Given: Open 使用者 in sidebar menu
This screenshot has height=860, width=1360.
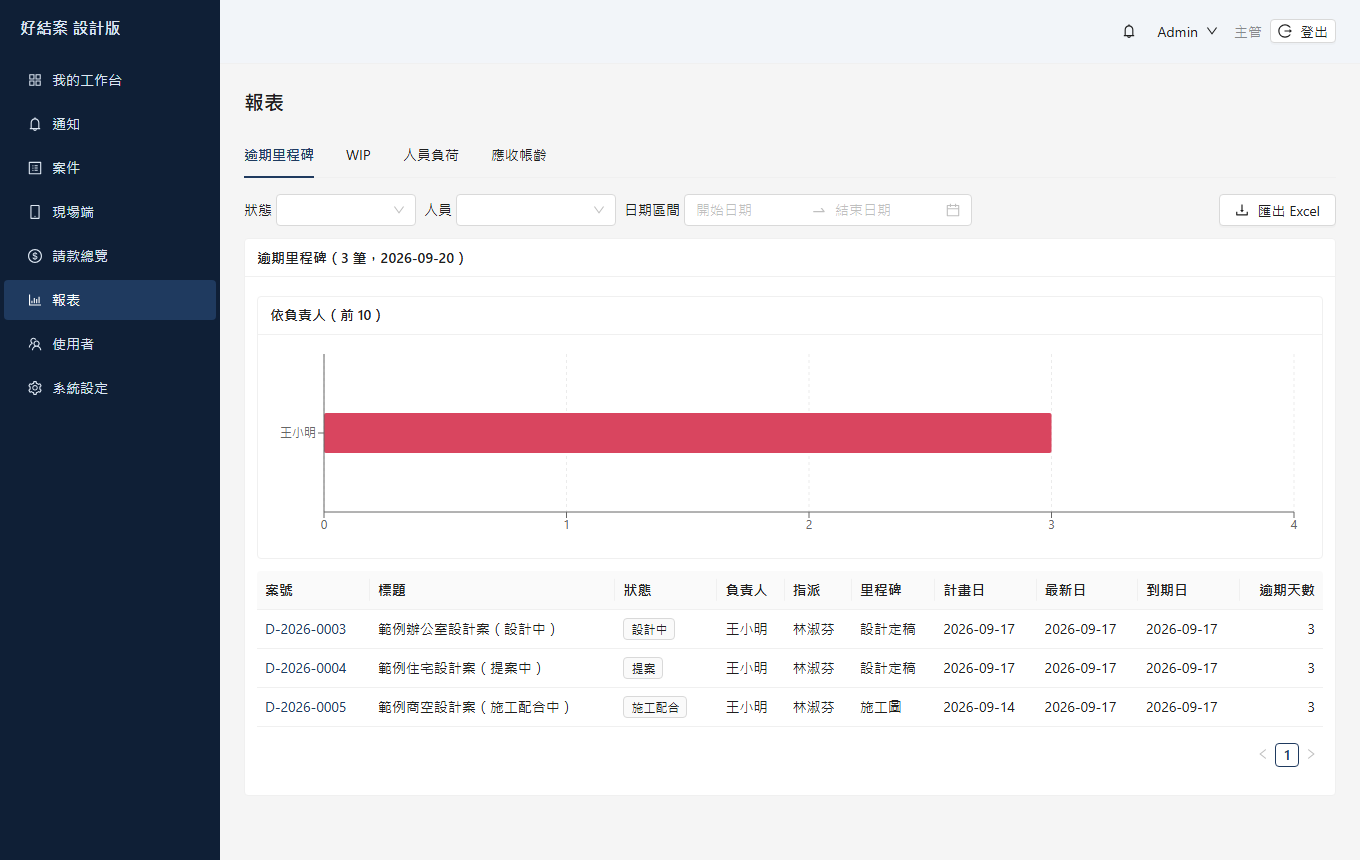Looking at the screenshot, I should (110, 344).
